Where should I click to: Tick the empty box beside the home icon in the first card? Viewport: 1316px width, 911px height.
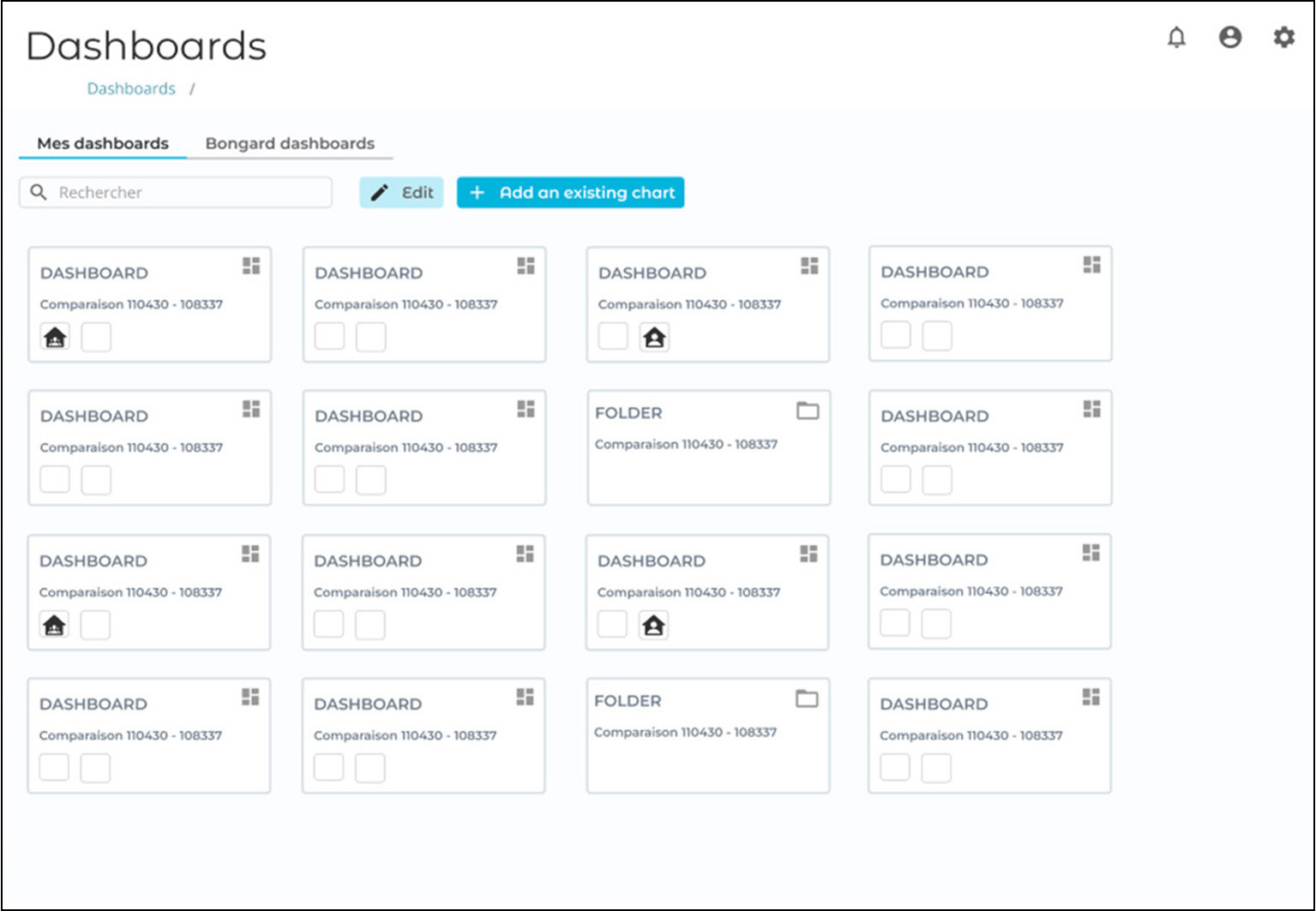click(x=96, y=337)
